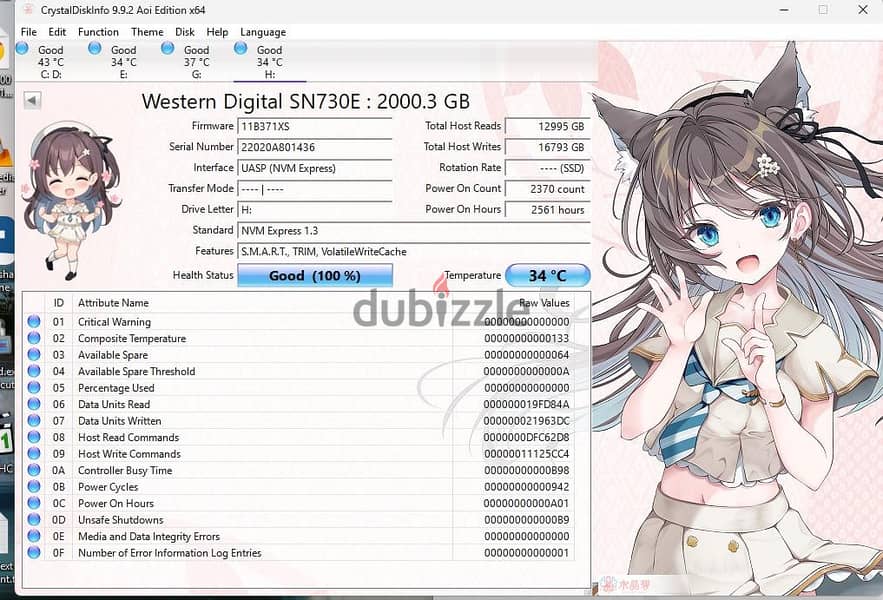Select the C: D: disk tab
This screenshot has width=883, height=600.
(x=51, y=62)
